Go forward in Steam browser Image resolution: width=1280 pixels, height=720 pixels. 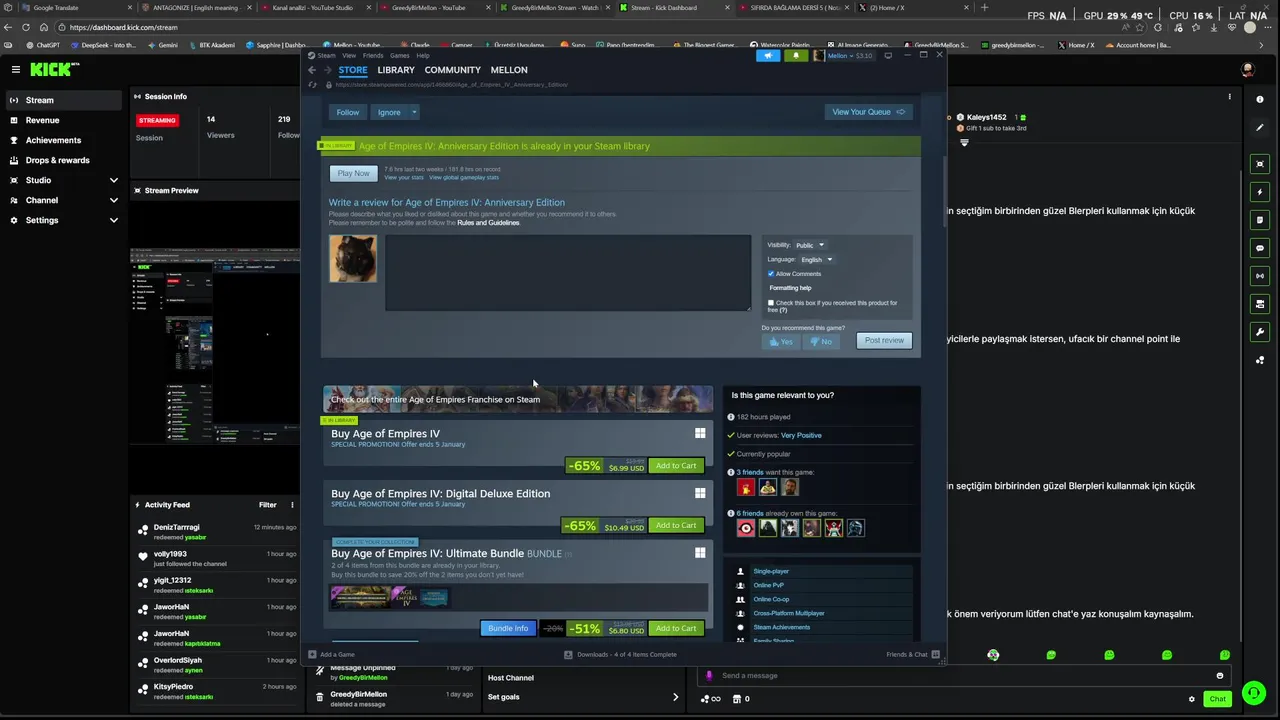(327, 70)
